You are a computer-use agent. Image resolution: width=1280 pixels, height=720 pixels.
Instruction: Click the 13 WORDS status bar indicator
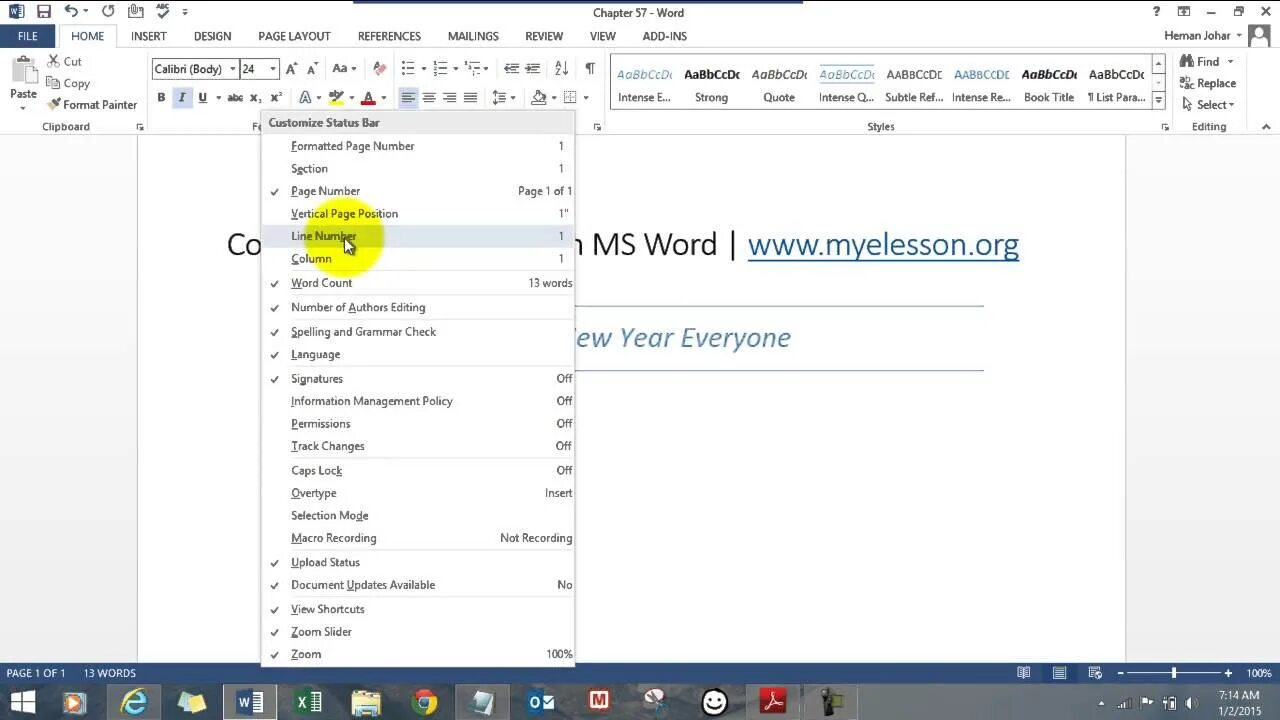(109, 673)
